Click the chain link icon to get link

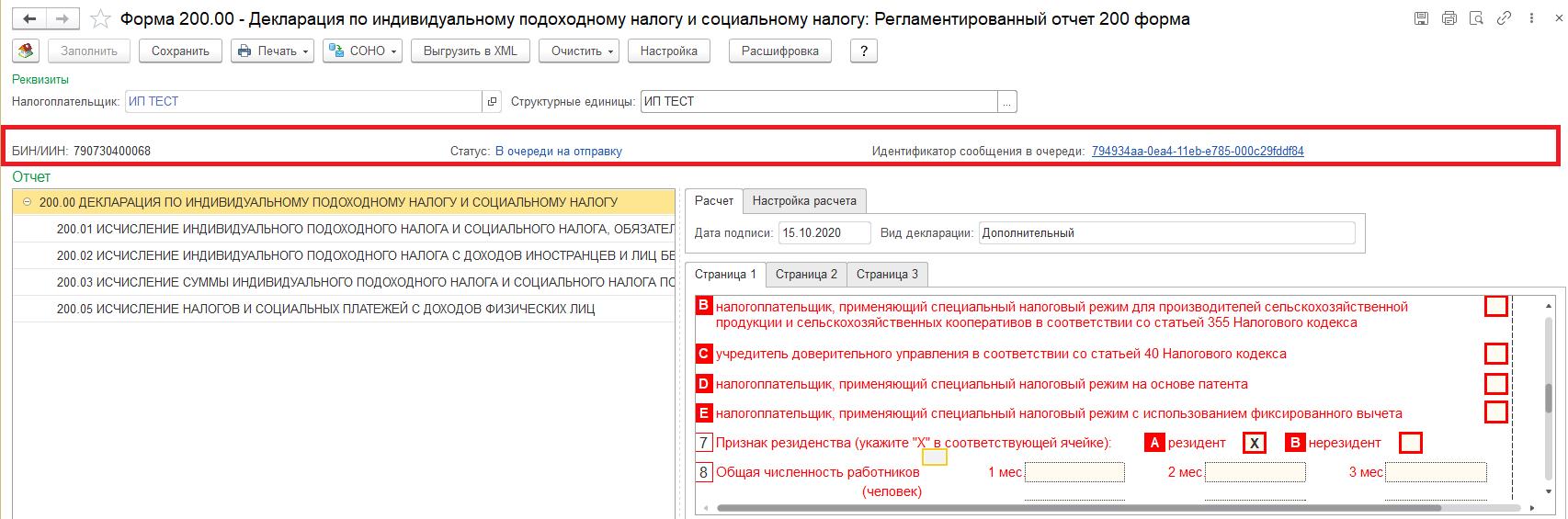pos(1504,18)
